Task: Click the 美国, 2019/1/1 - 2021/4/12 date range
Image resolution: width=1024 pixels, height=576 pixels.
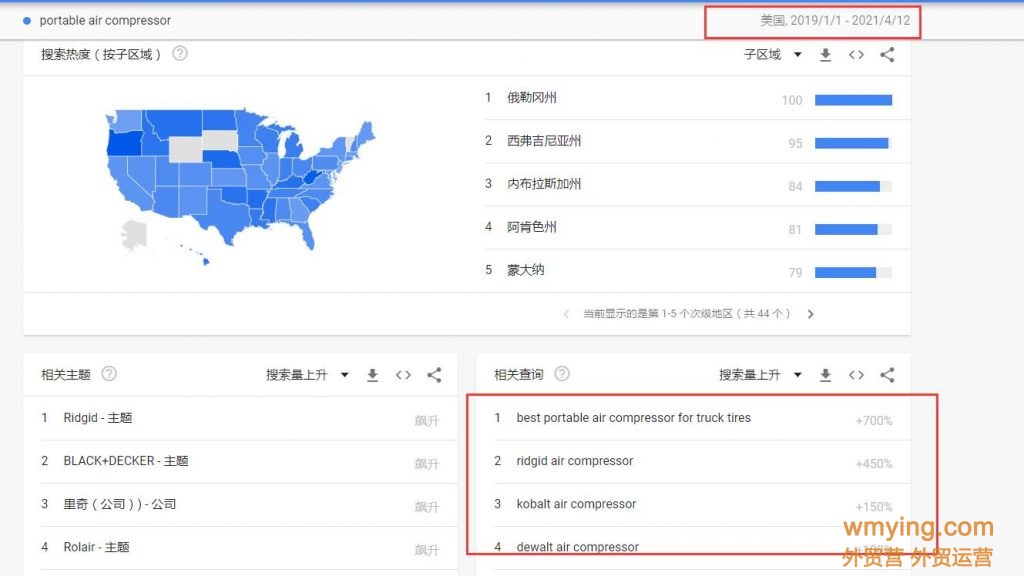Action: click(835, 20)
